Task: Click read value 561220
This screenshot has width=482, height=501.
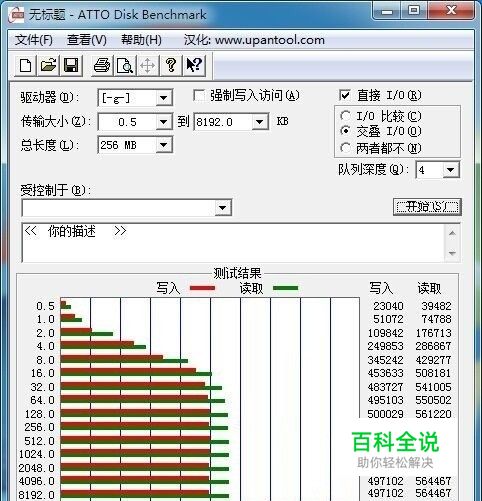Action: pos(433,414)
